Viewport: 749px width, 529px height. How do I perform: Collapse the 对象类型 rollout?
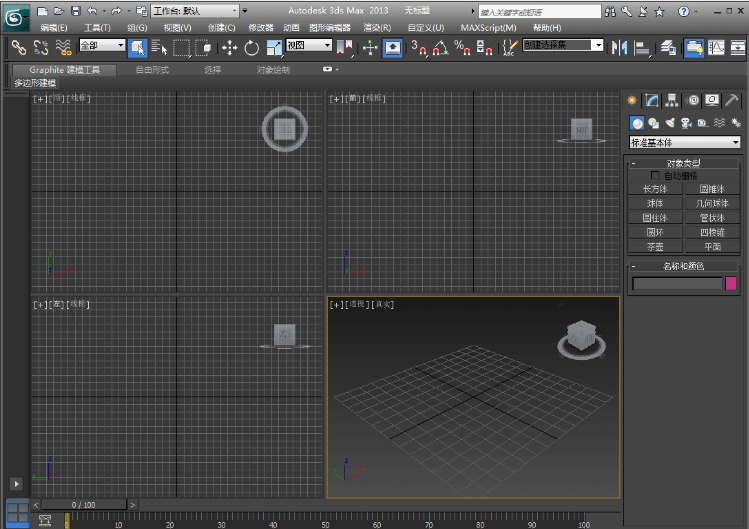684,163
